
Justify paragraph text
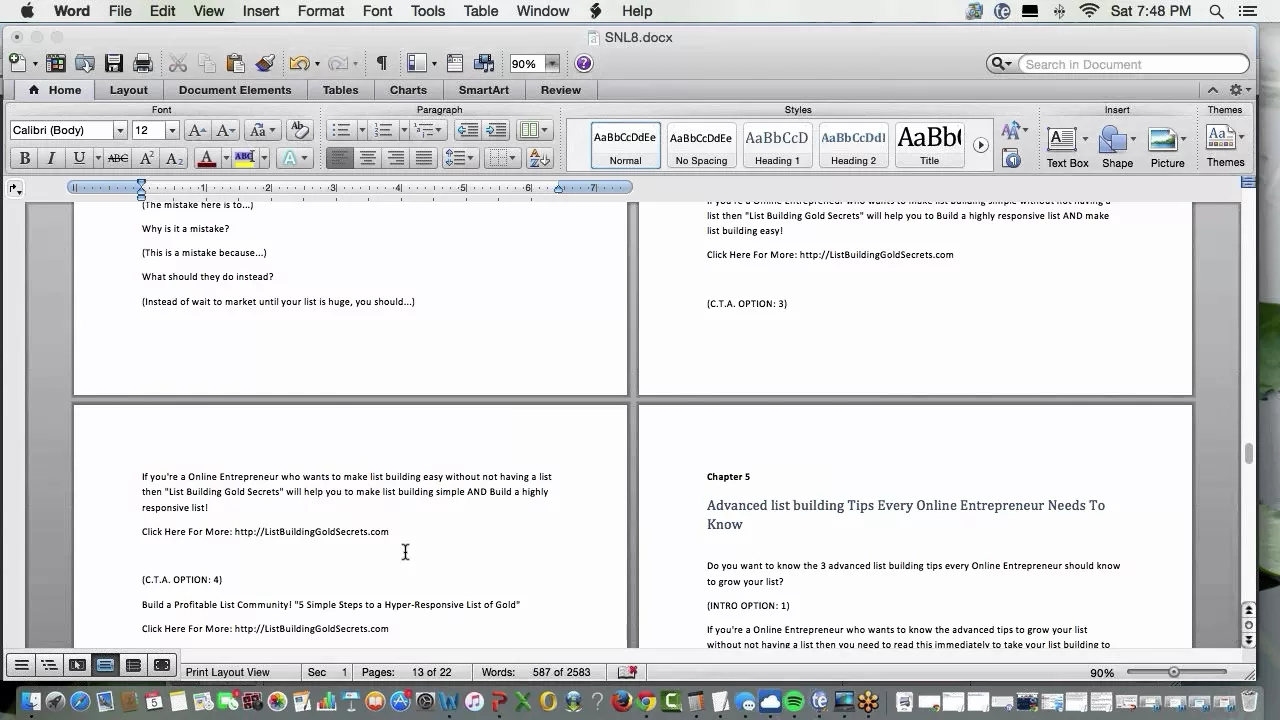click(x=424, y=158)
